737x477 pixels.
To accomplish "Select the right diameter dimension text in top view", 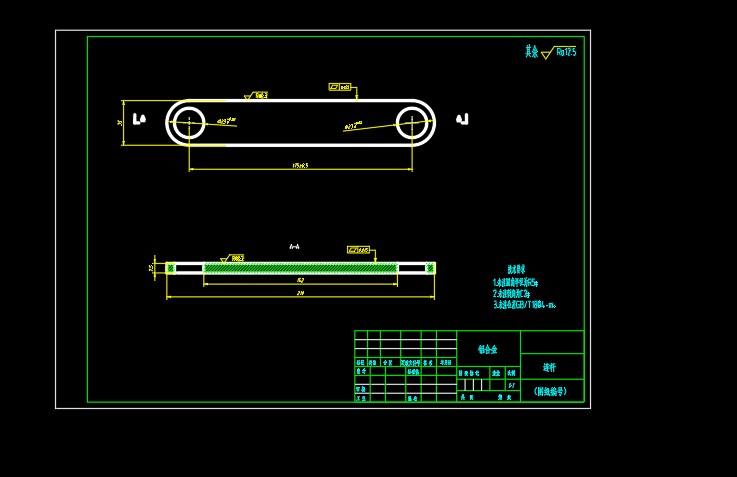I will (x=354, y=126).
